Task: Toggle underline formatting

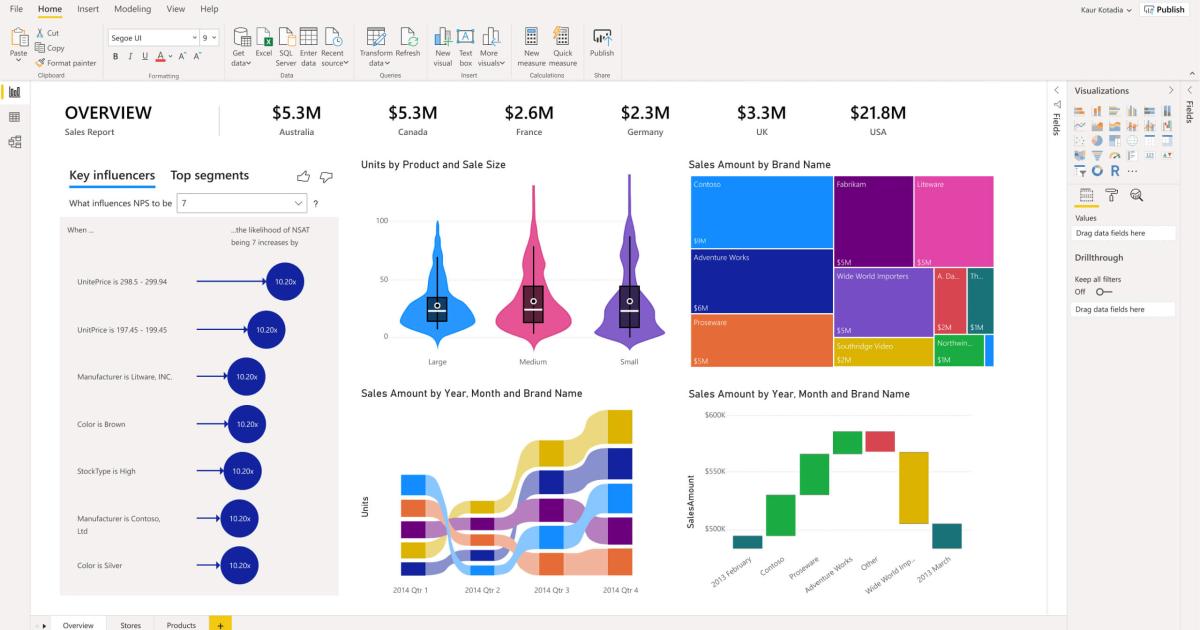Action: (x=145, y=57)
